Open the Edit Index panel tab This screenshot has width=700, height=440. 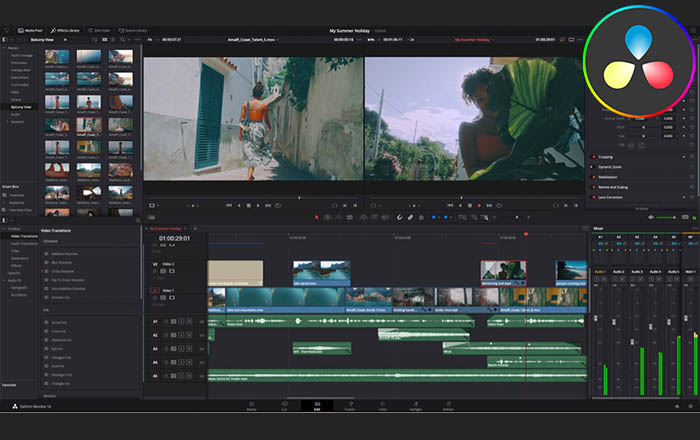[99, 30]
